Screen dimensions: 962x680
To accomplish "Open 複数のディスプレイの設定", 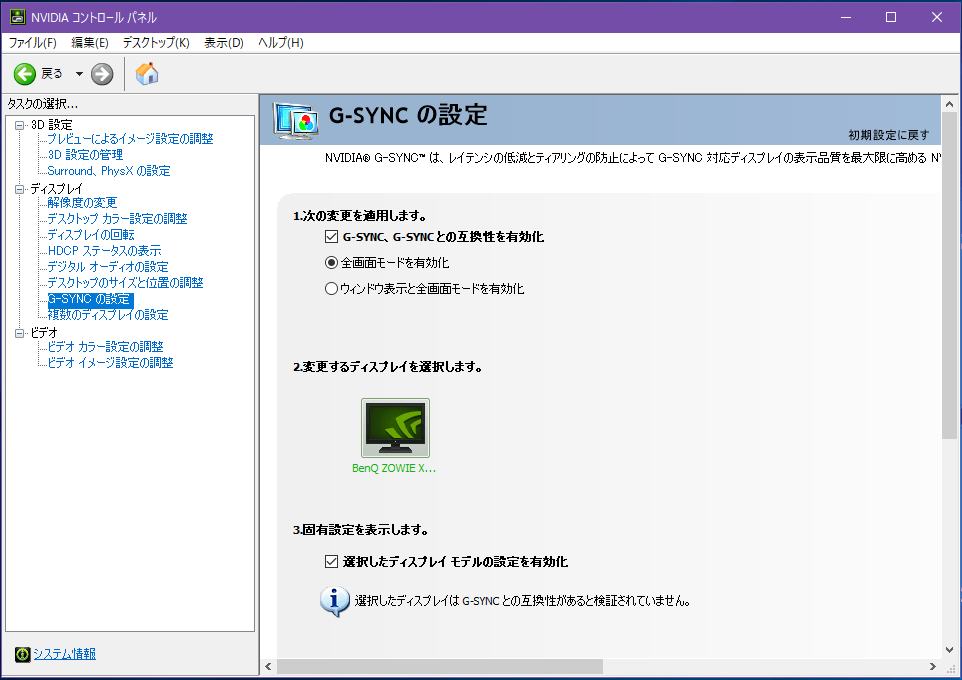I will (107, 315).
